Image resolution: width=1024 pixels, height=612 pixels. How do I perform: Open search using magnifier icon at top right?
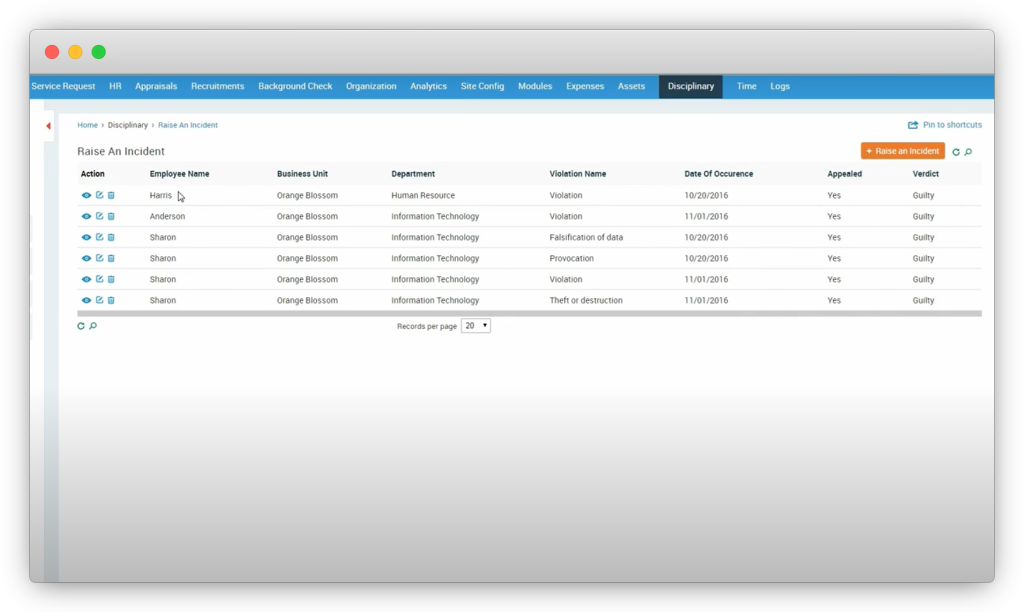click(968, 152)
